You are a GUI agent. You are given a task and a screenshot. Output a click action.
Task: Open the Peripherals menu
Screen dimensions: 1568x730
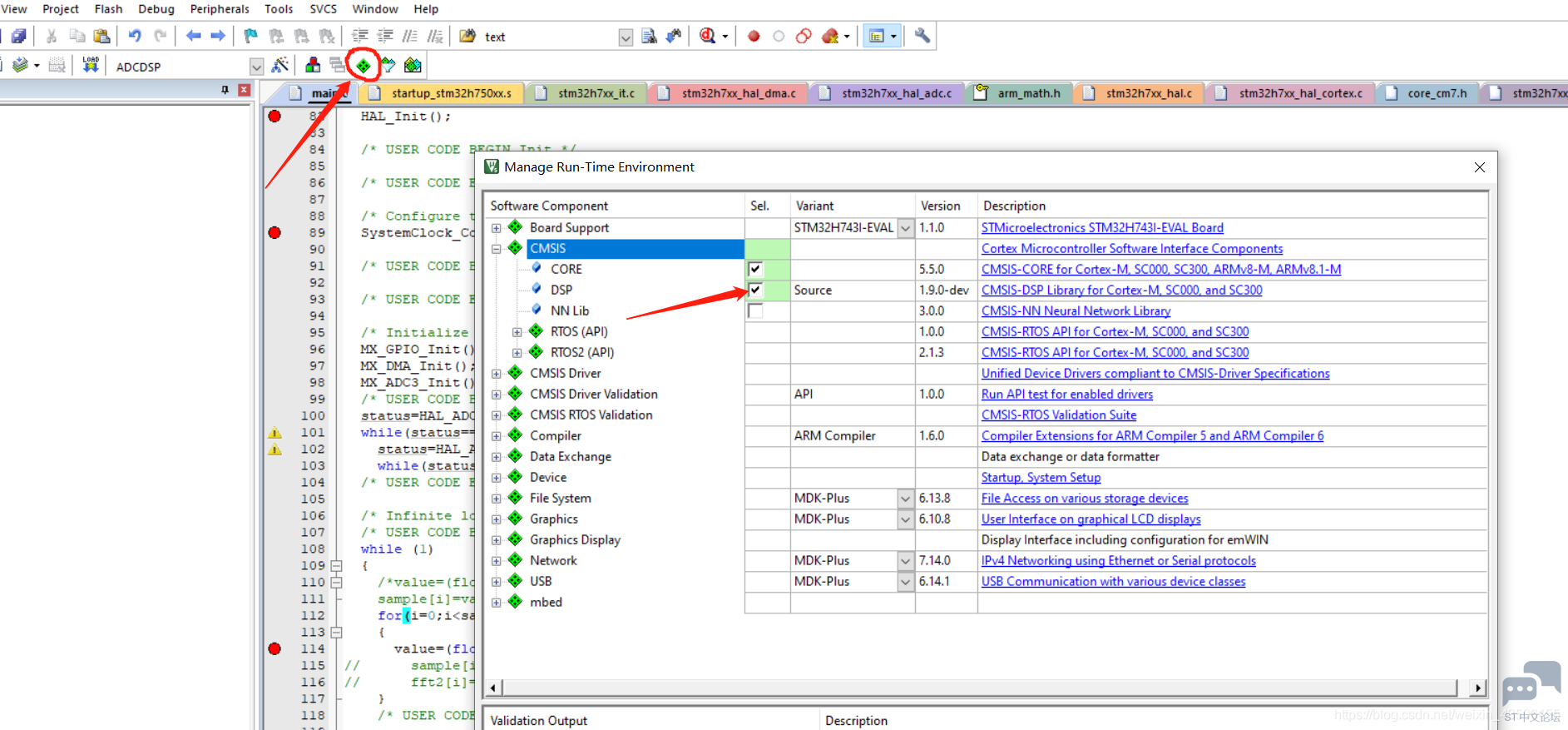[x=220, y=9]
